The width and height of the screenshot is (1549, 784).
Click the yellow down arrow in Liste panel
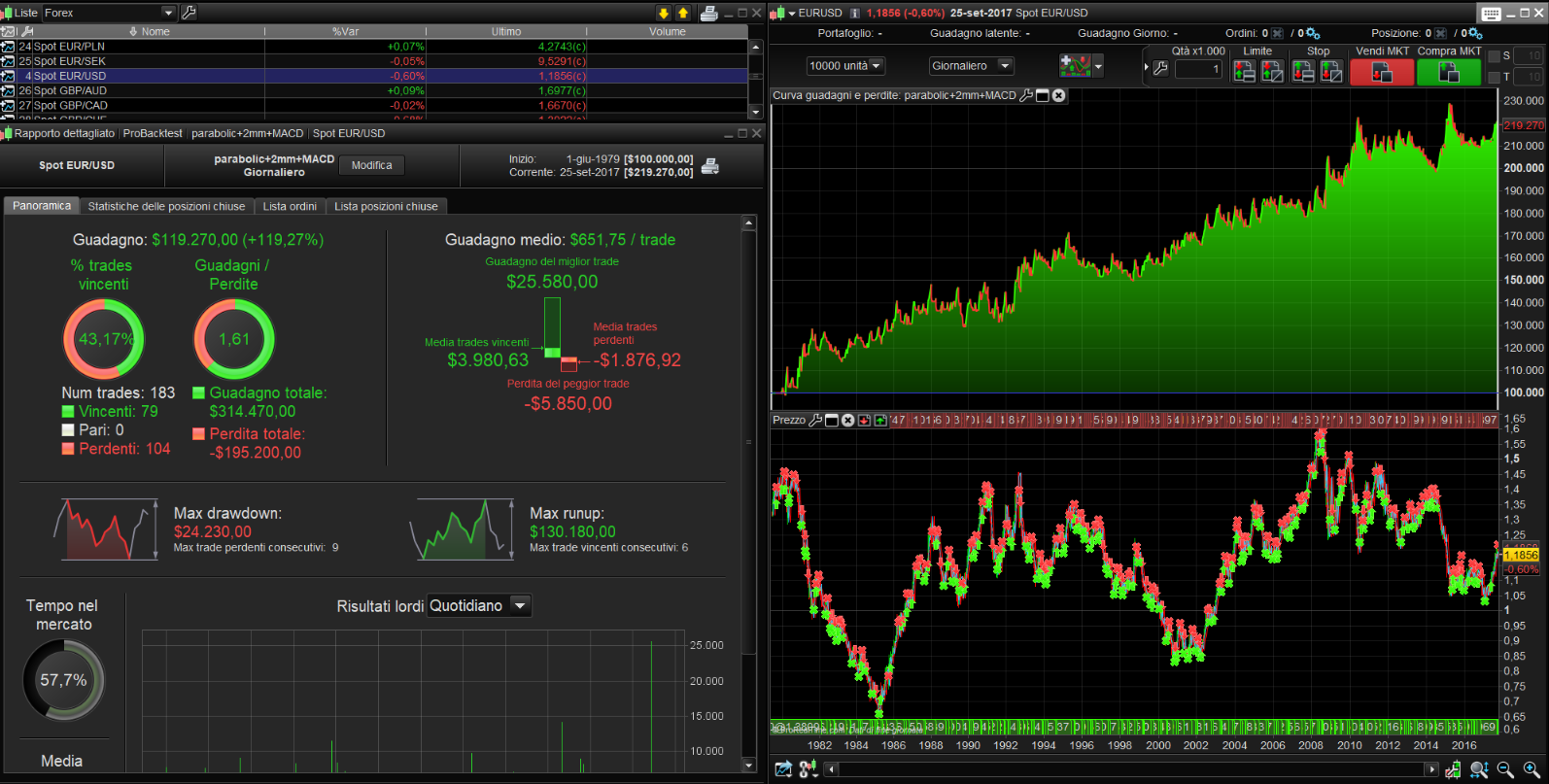tap(664, 13)
